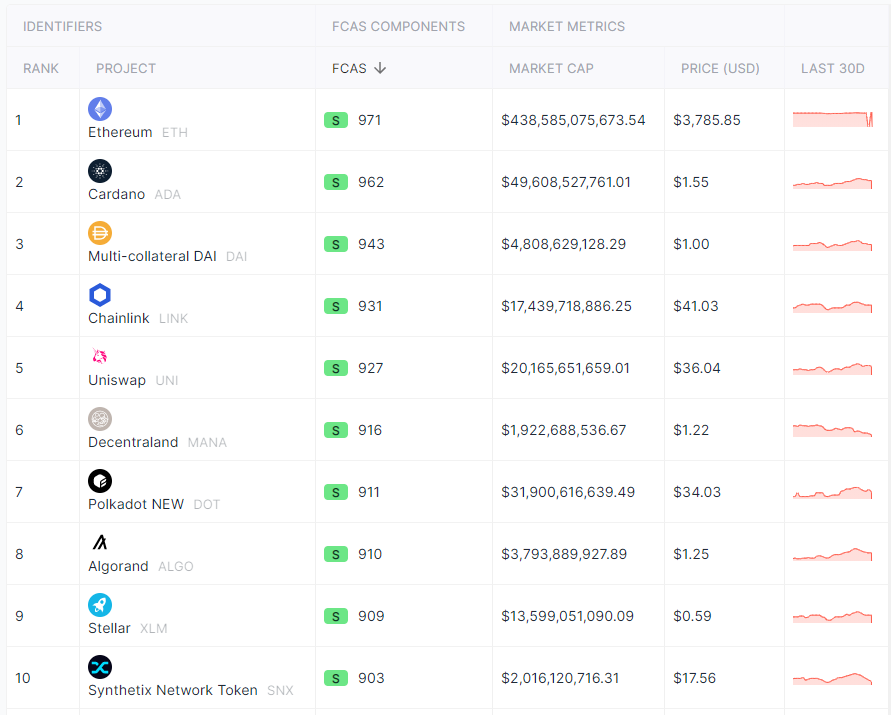This screenshot has height=715, width=891.
Task: Sort table by FCAS column header
Action: 349,68
